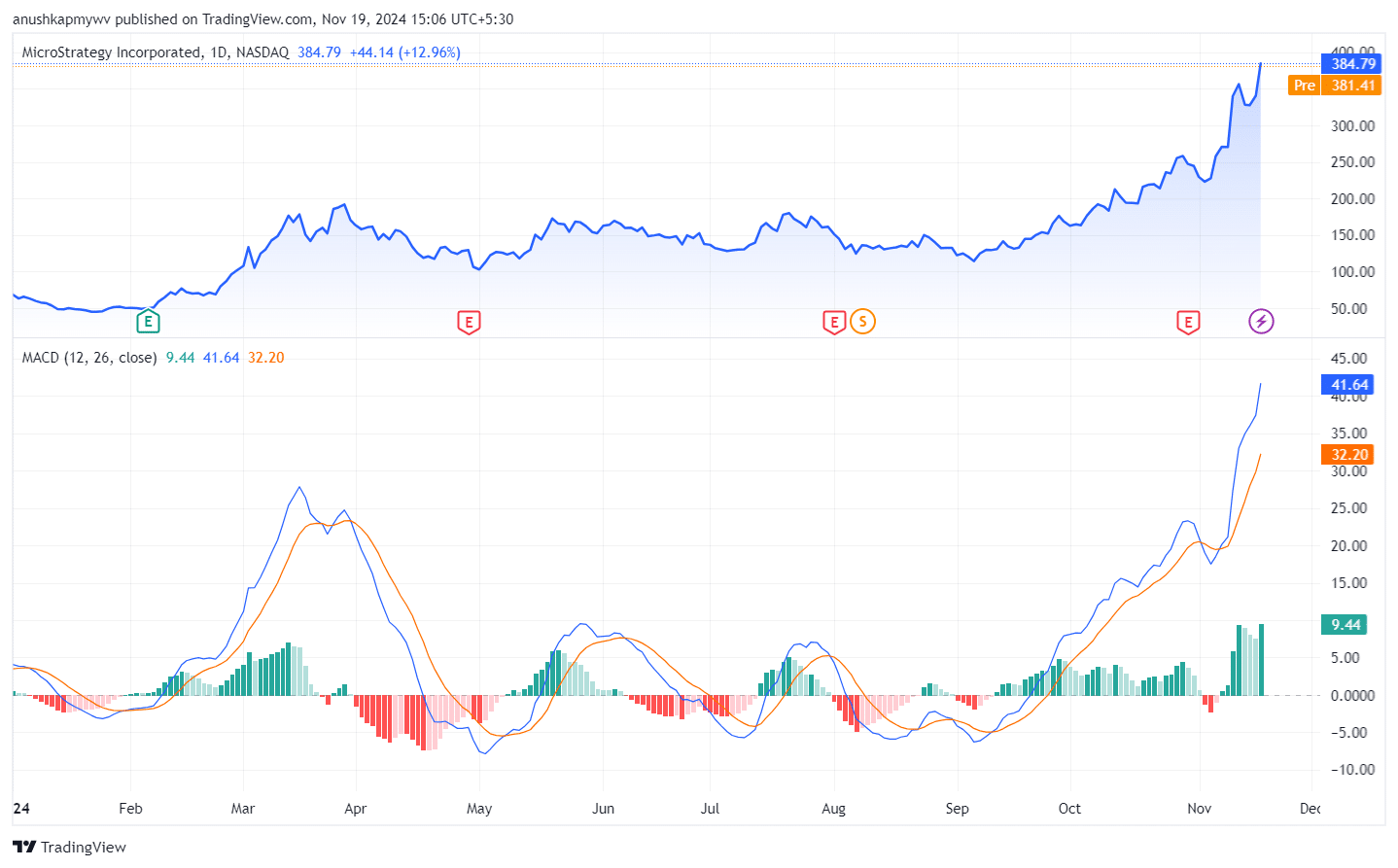1398x868 pixels.
Task: Click the red earnings marker near November
Action: [x=1188, y=322]
